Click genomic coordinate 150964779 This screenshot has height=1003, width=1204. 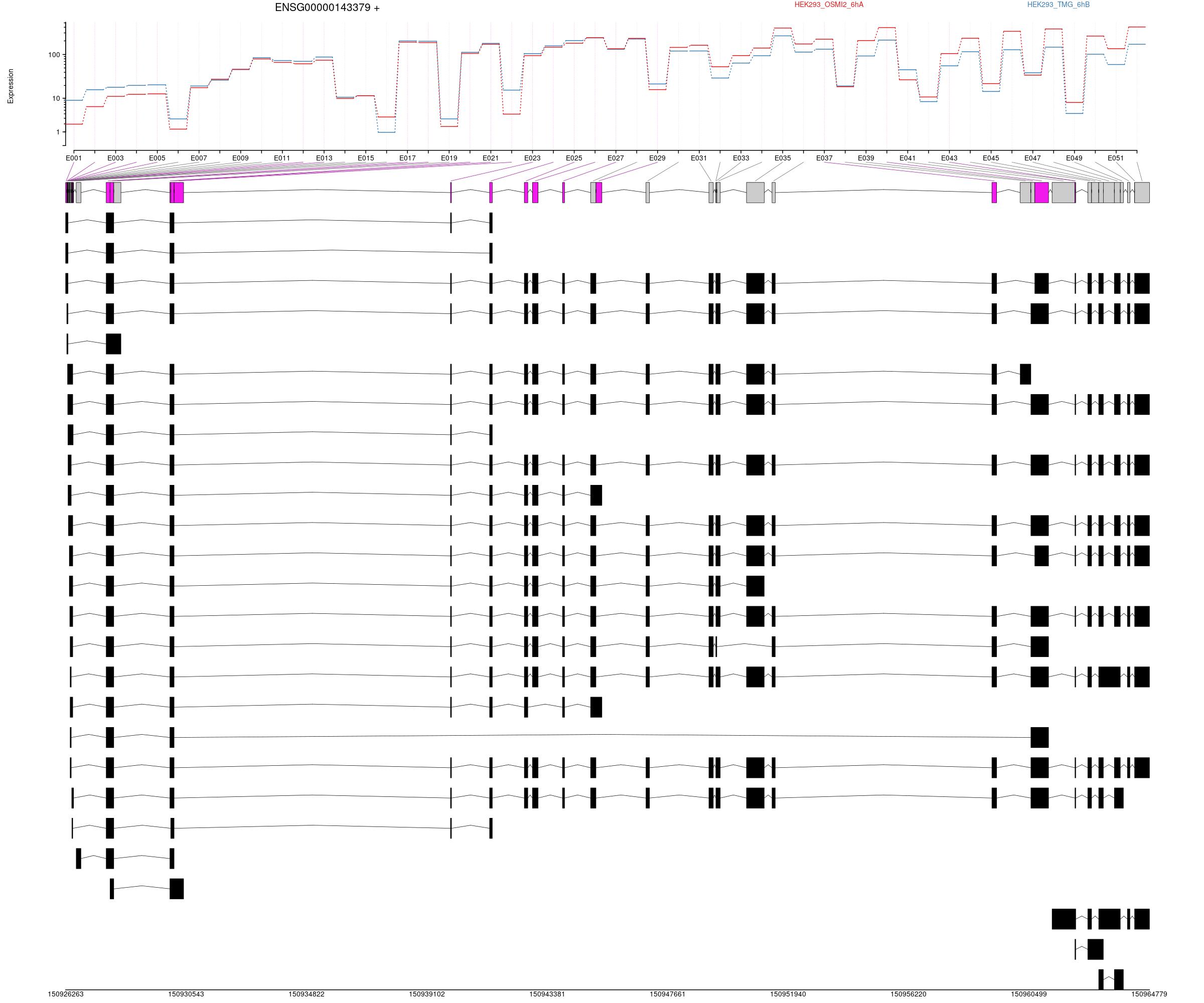click(x=1149, y=994)
